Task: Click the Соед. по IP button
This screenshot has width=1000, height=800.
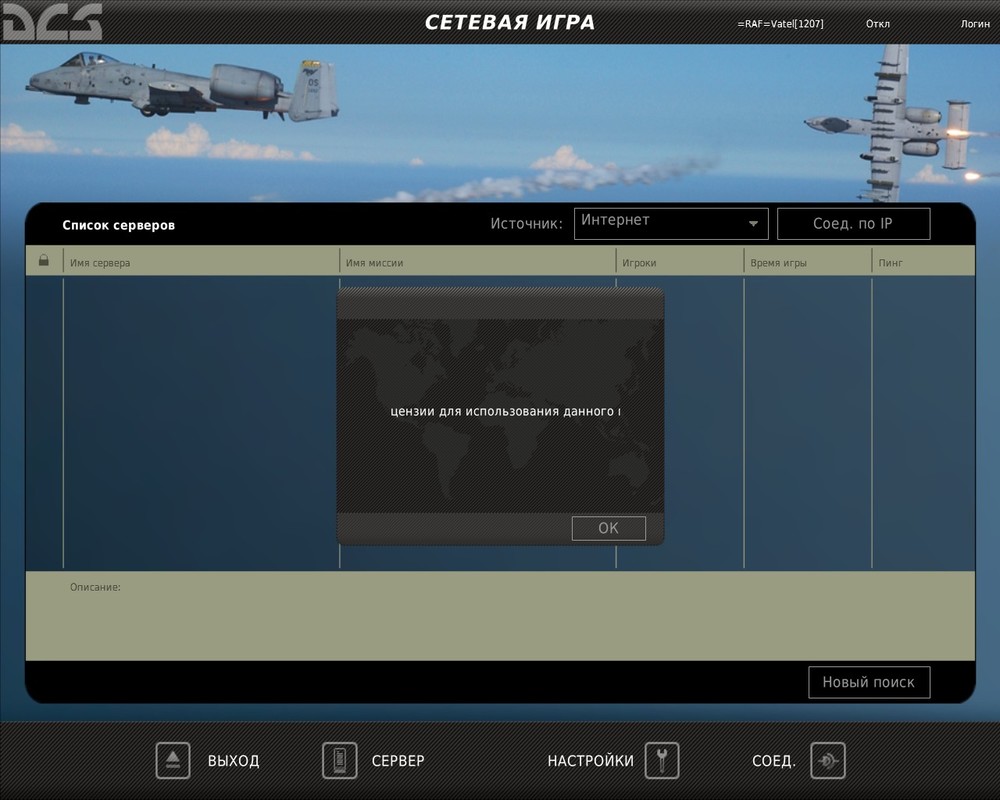Action: tap(853, 224)
